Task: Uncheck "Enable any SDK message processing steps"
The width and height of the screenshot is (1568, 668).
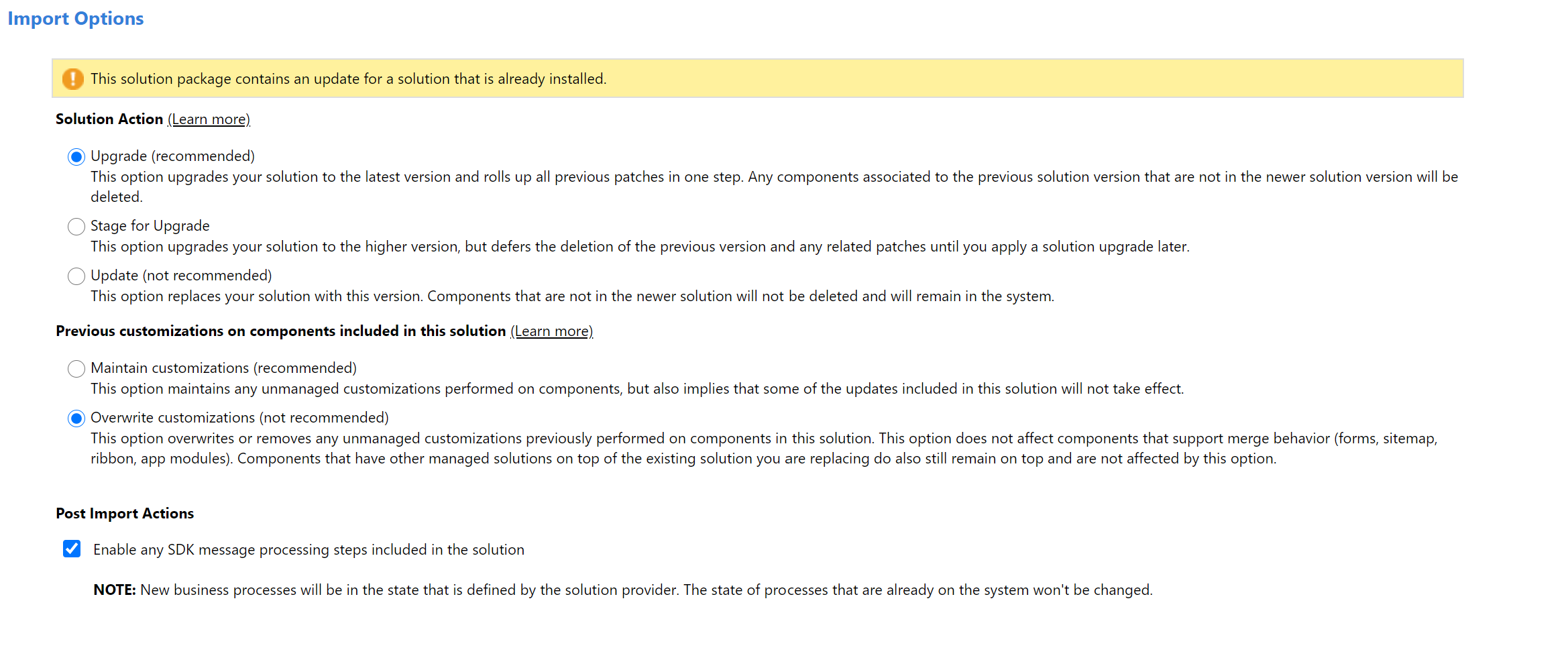Action: click(x=71, y=549)
